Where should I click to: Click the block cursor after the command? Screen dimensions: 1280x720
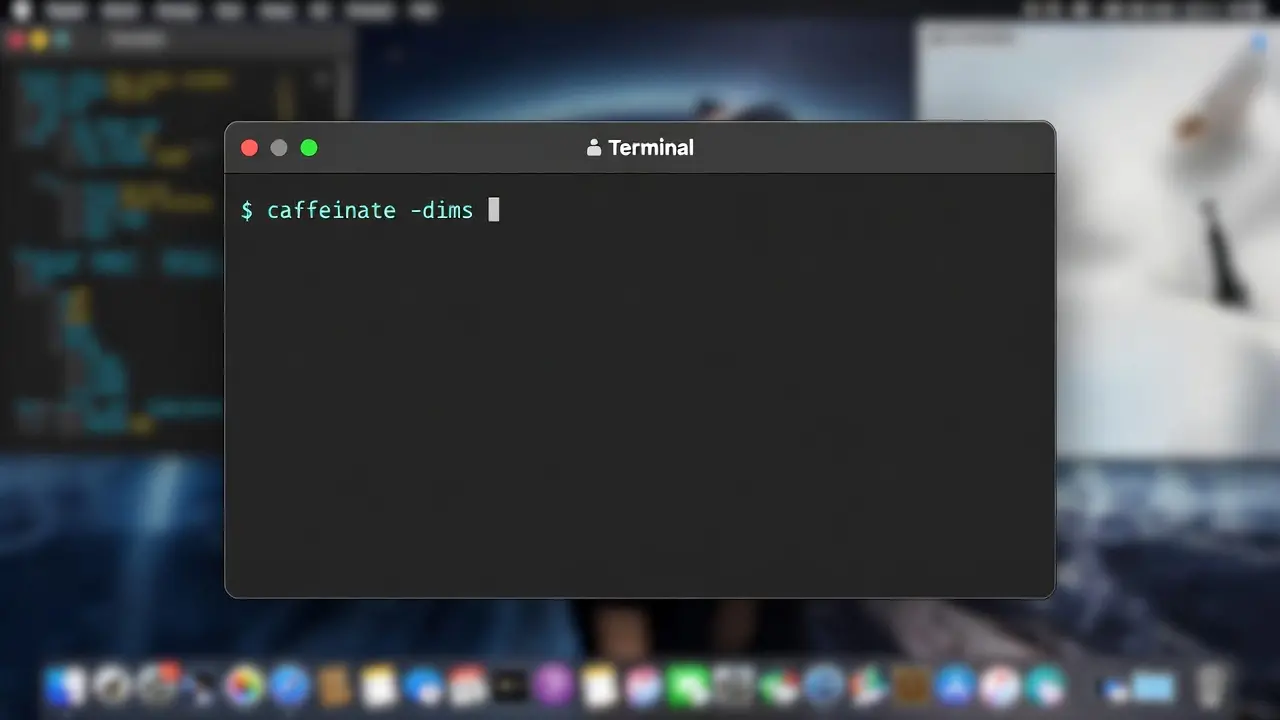point(493,209)
